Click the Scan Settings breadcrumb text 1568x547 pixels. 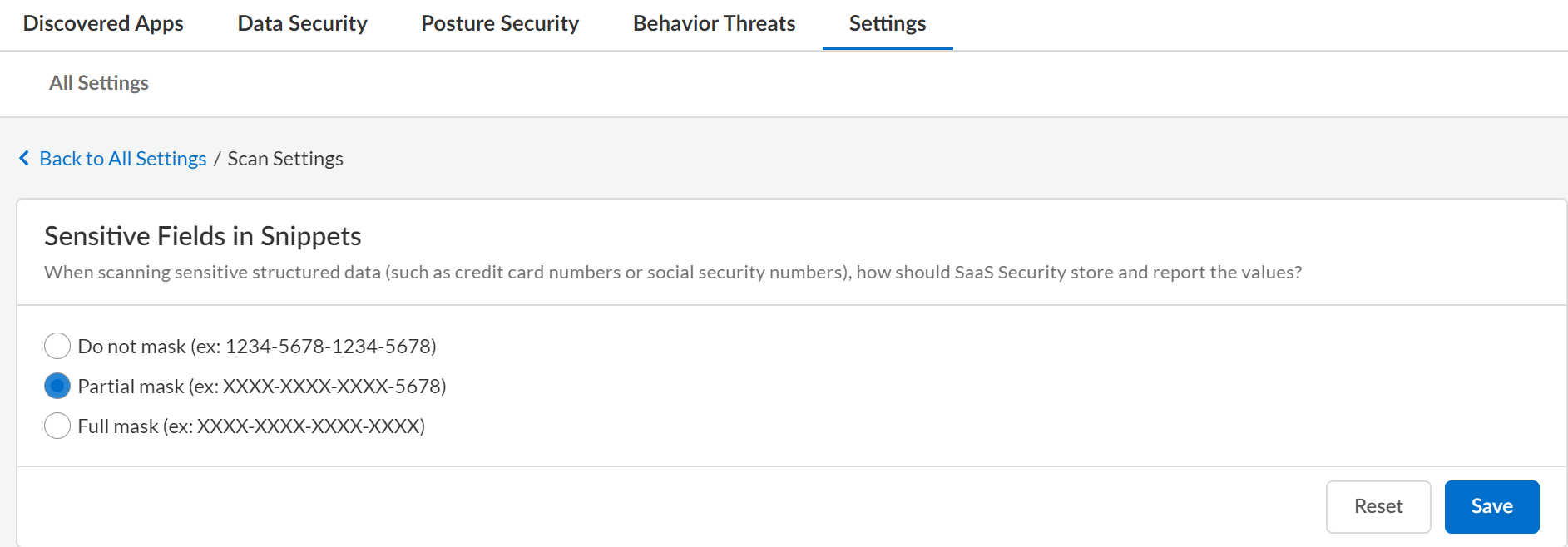pos(285,158)
